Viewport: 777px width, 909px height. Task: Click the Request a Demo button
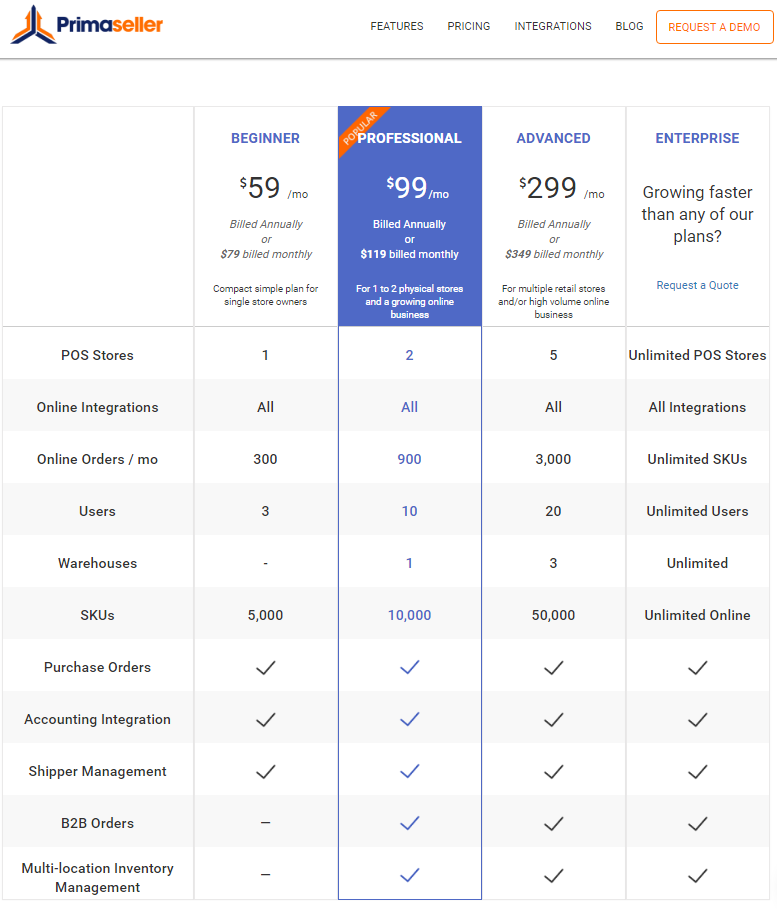click(714, 27)
